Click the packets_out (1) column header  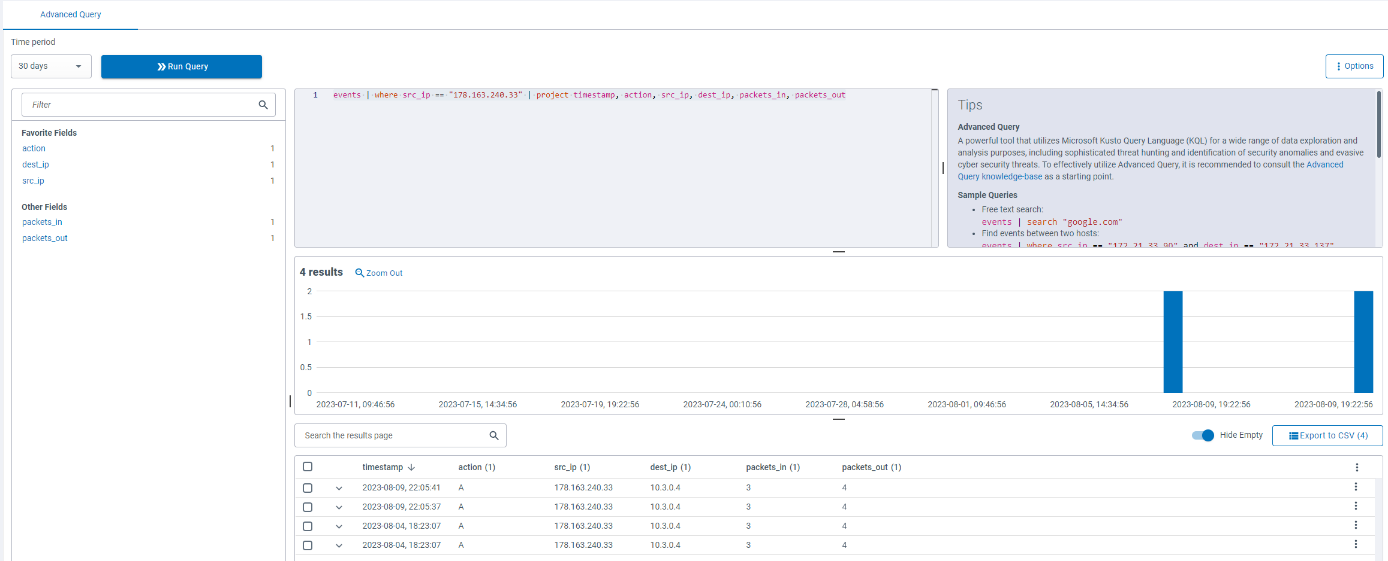871,467
